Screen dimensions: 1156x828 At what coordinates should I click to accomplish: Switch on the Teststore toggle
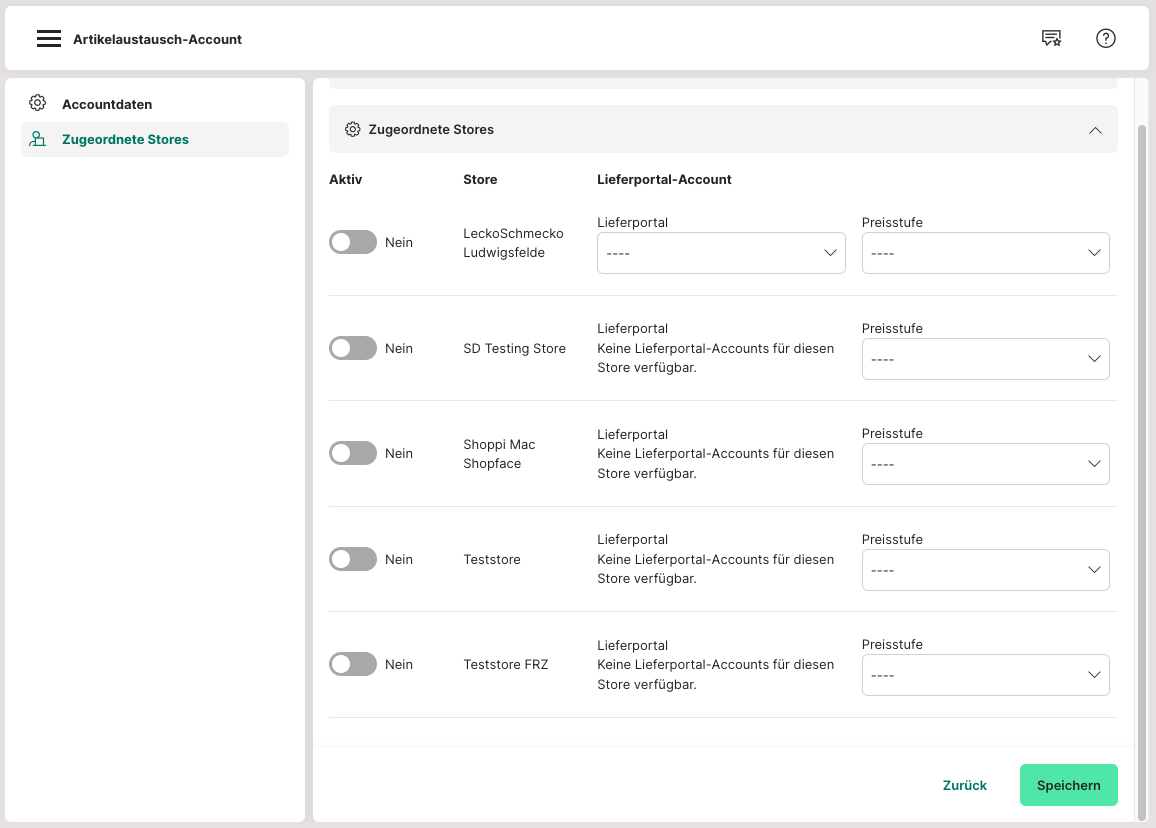coord(352,559)
